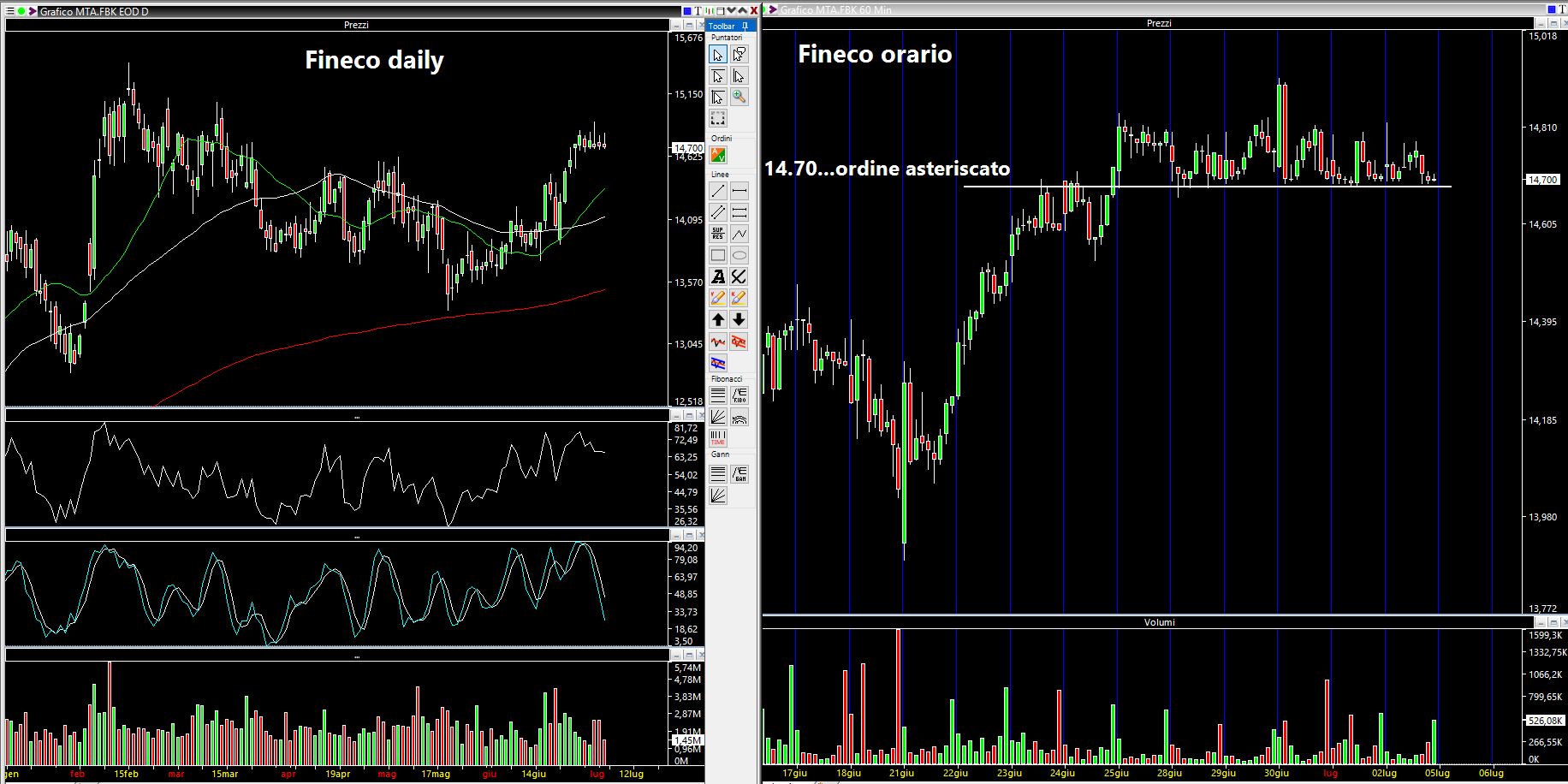Screen dimensions: 1568x784
Task: Click the 'Grafico MTA.FBK EOD D' window title
Action: (x=94, y=12)
